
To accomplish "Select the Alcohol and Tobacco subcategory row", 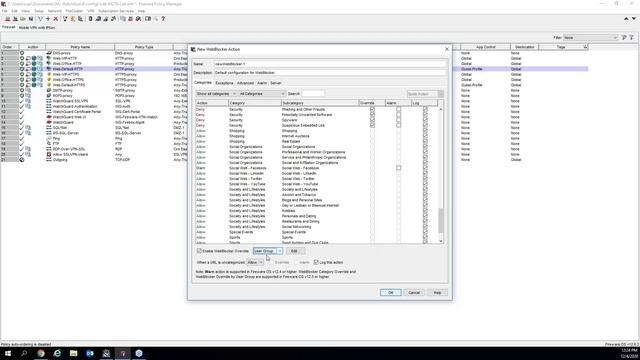I will [317, 195].
